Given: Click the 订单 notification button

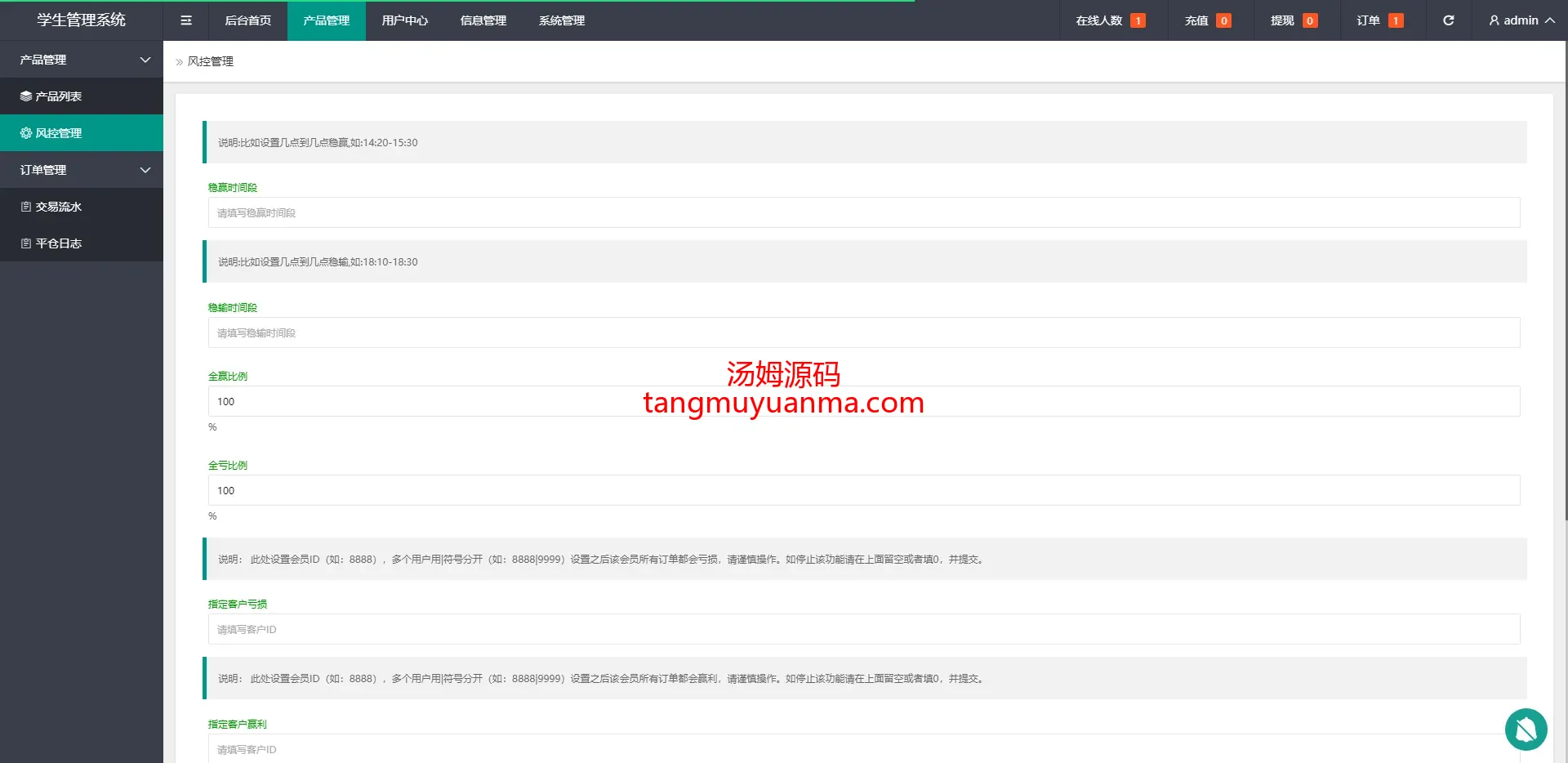Looking at the screenshot, I should (1379, 20).
